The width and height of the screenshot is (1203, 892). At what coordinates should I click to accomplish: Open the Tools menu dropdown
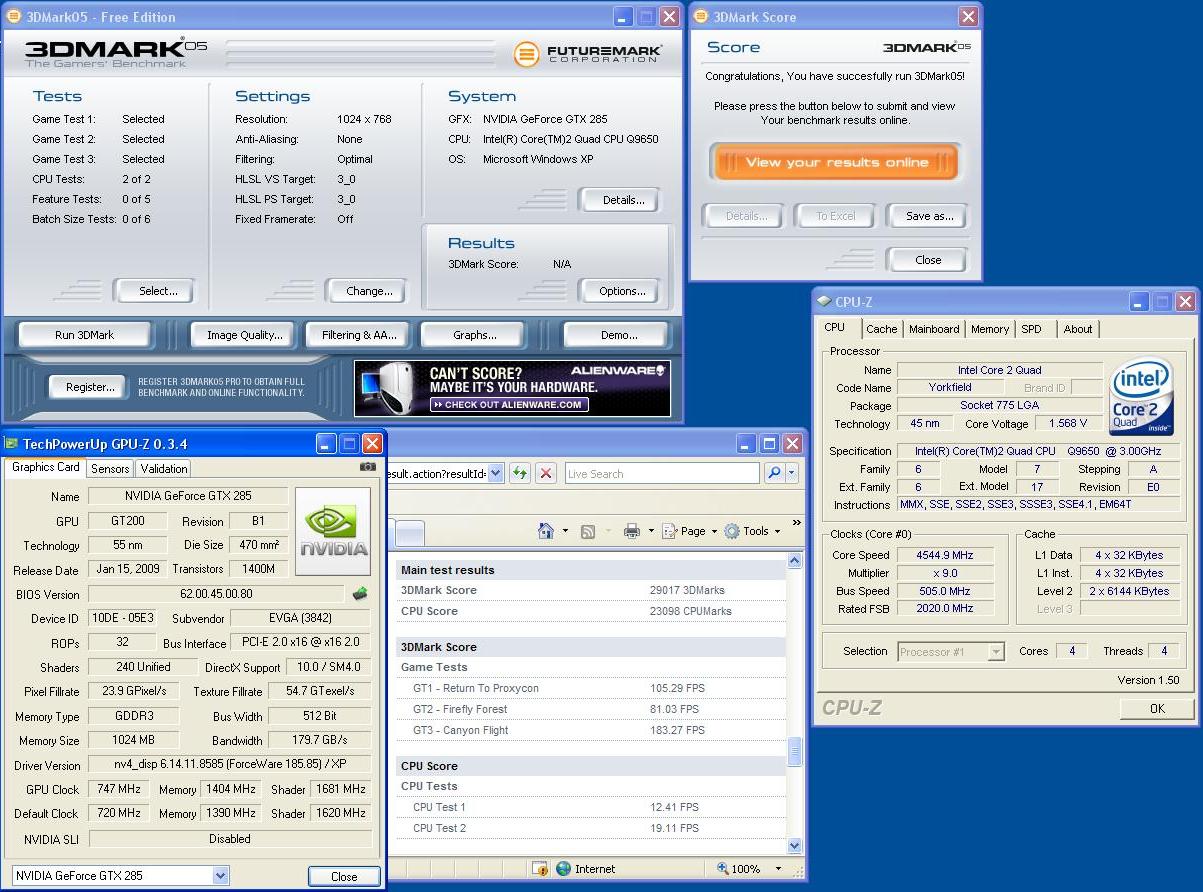[777, 532]
